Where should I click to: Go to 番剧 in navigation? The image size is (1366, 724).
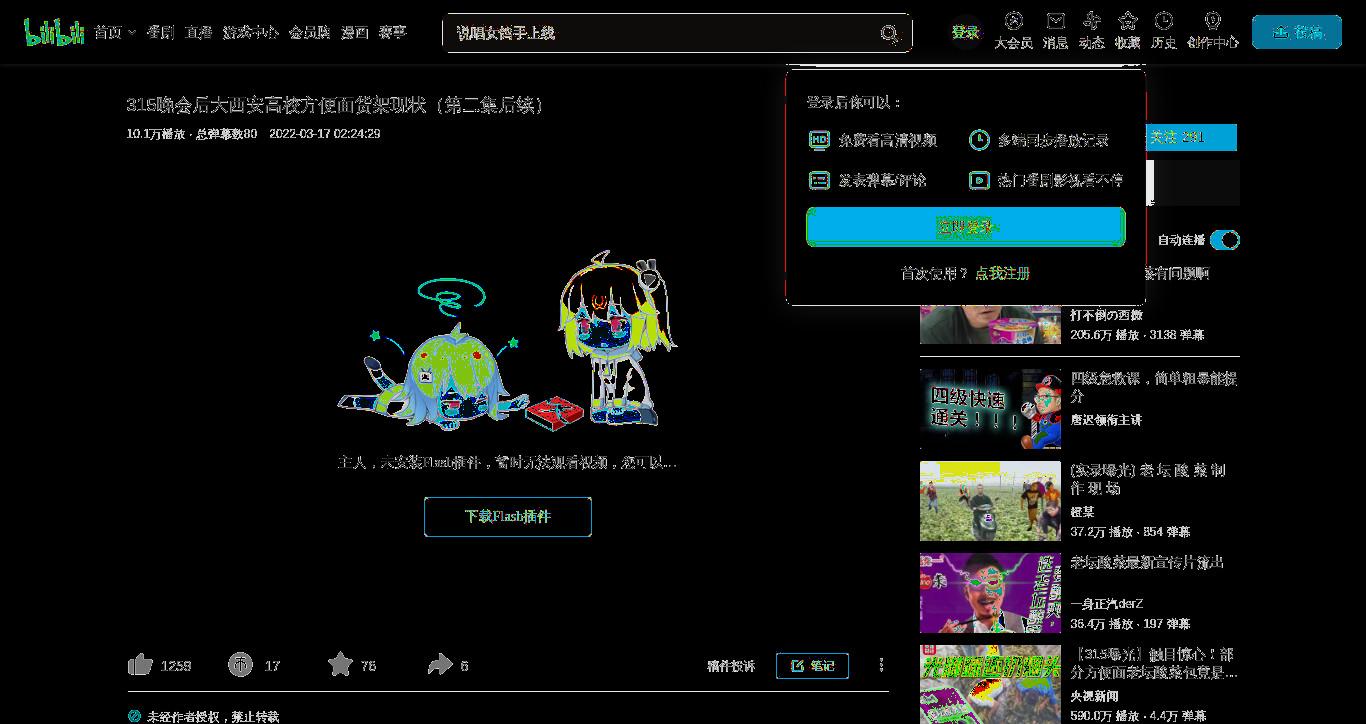coord(160,32)
